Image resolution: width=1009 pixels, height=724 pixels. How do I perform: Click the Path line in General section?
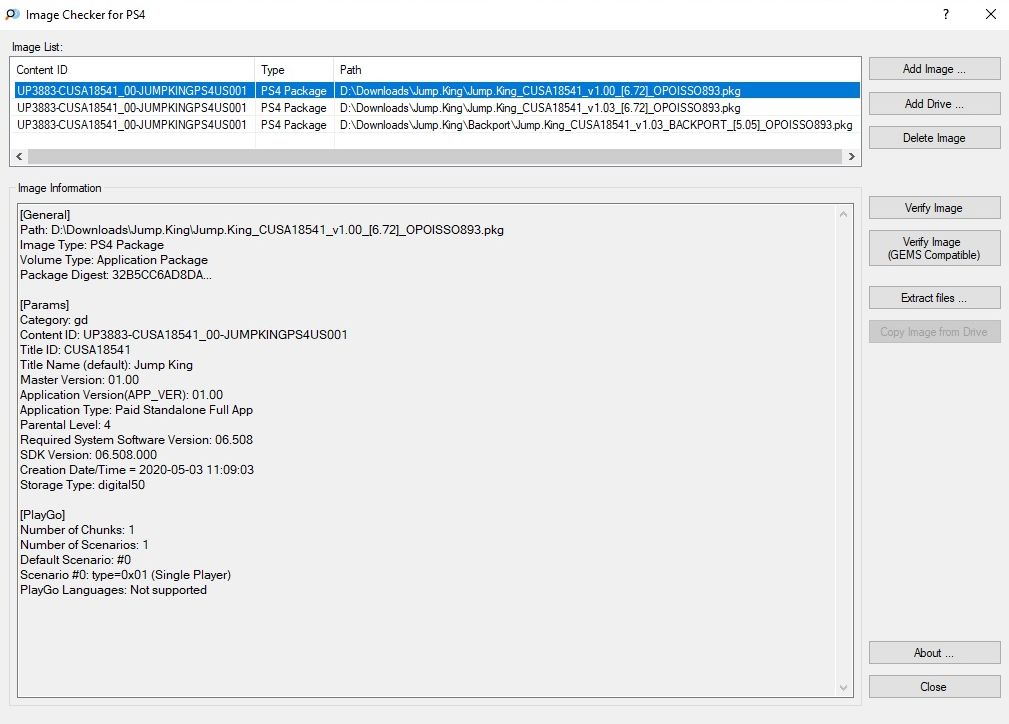pyautogui.click(x=262, y=230)
